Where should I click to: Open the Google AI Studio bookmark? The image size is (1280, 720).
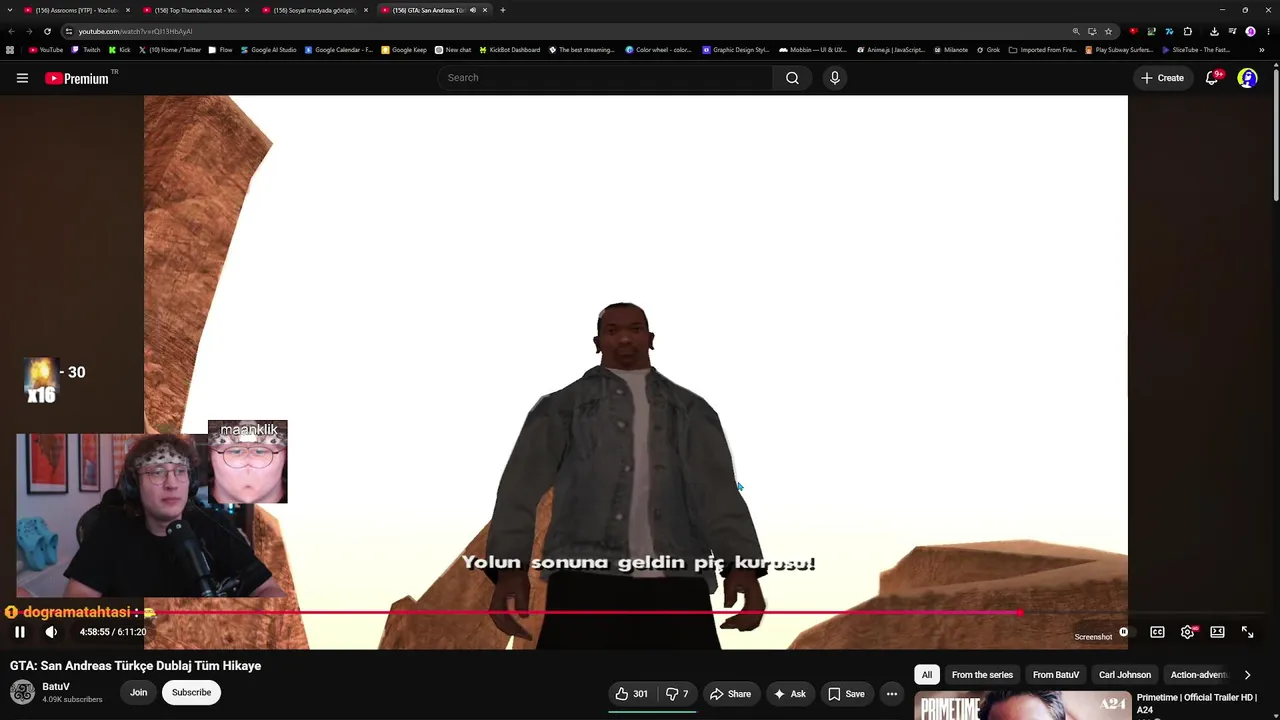(x=268, y=50)
